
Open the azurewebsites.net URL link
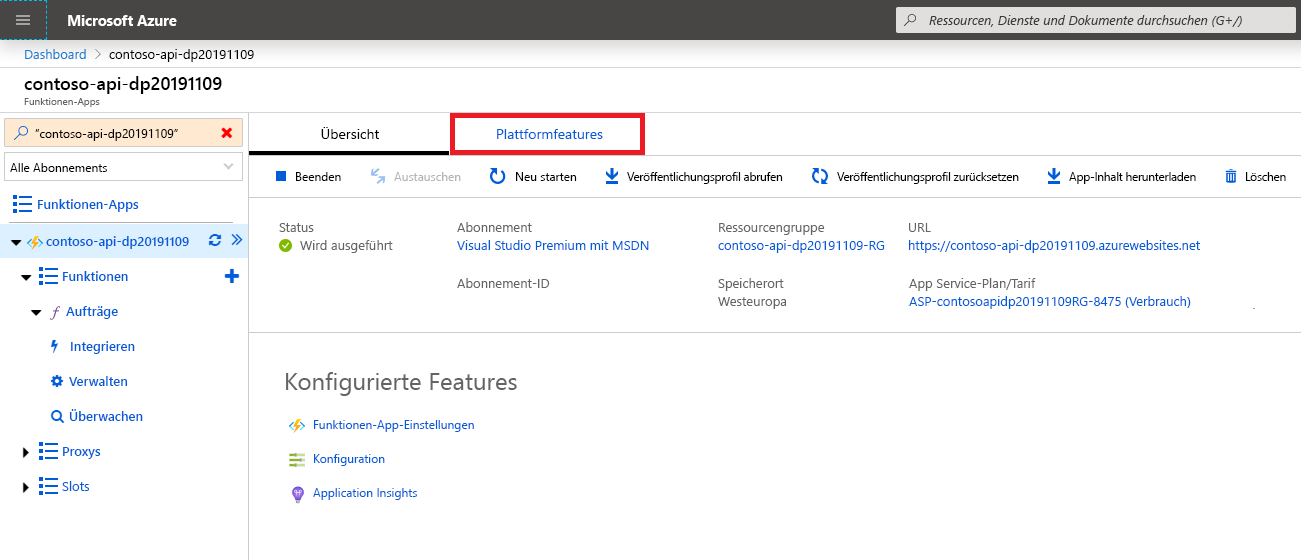pos(1054,245)
